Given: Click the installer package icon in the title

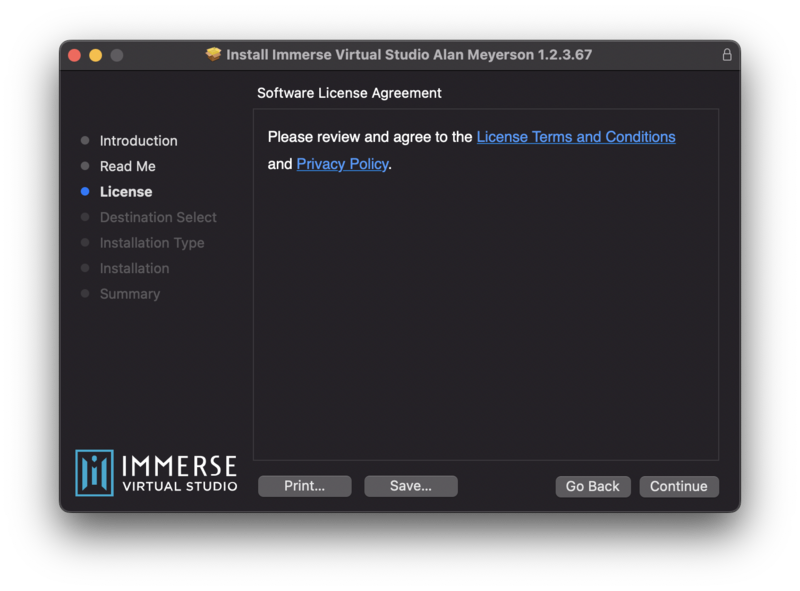Looking at the screenshot, I should pyautogui.click(x=213, y=54).
